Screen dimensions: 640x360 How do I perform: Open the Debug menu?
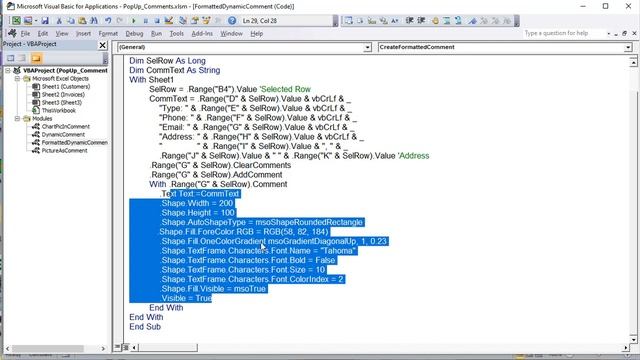[x=134, y=33]
